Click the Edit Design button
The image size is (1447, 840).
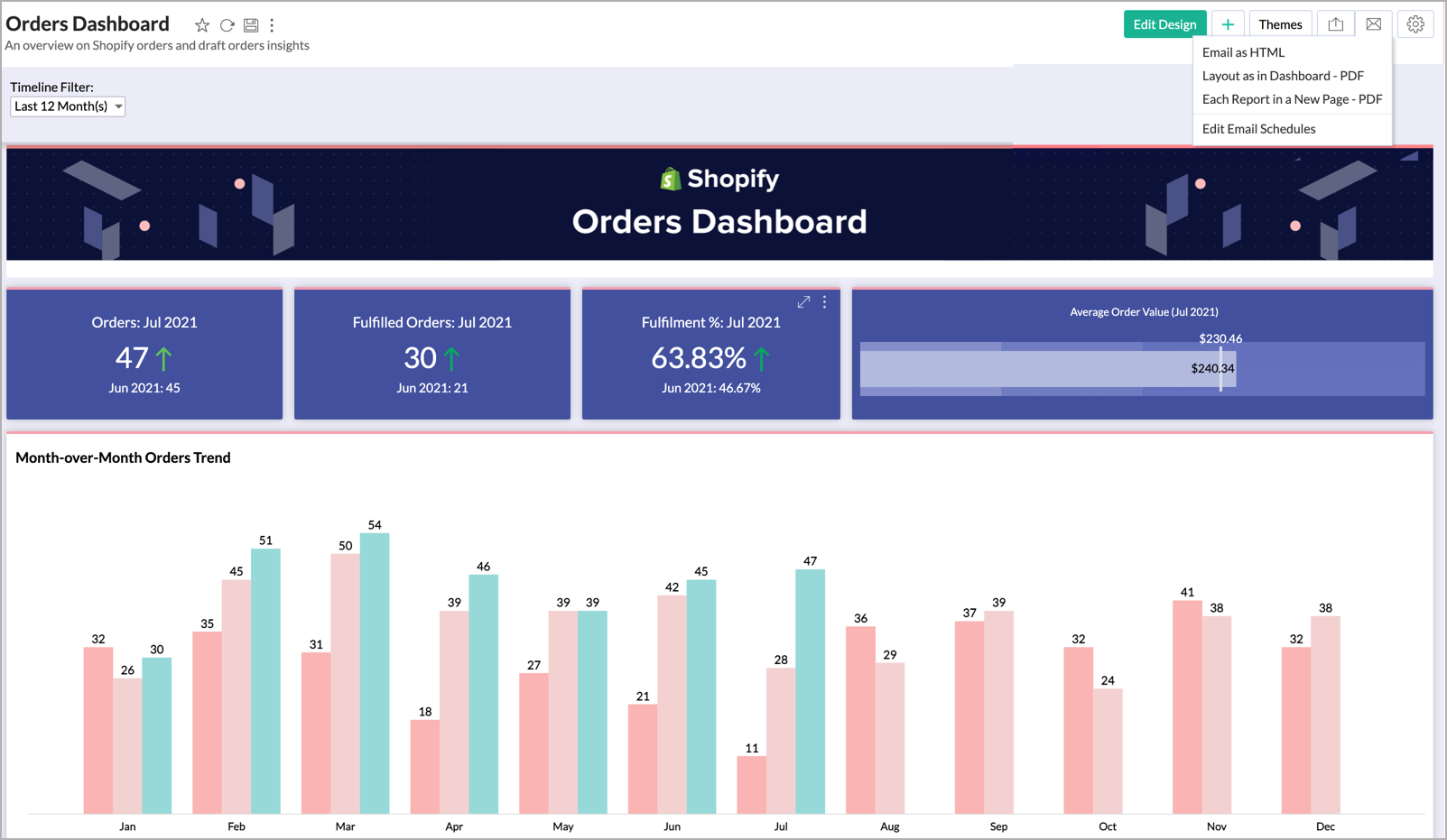pyautogui.click(x=1164, y=24)
